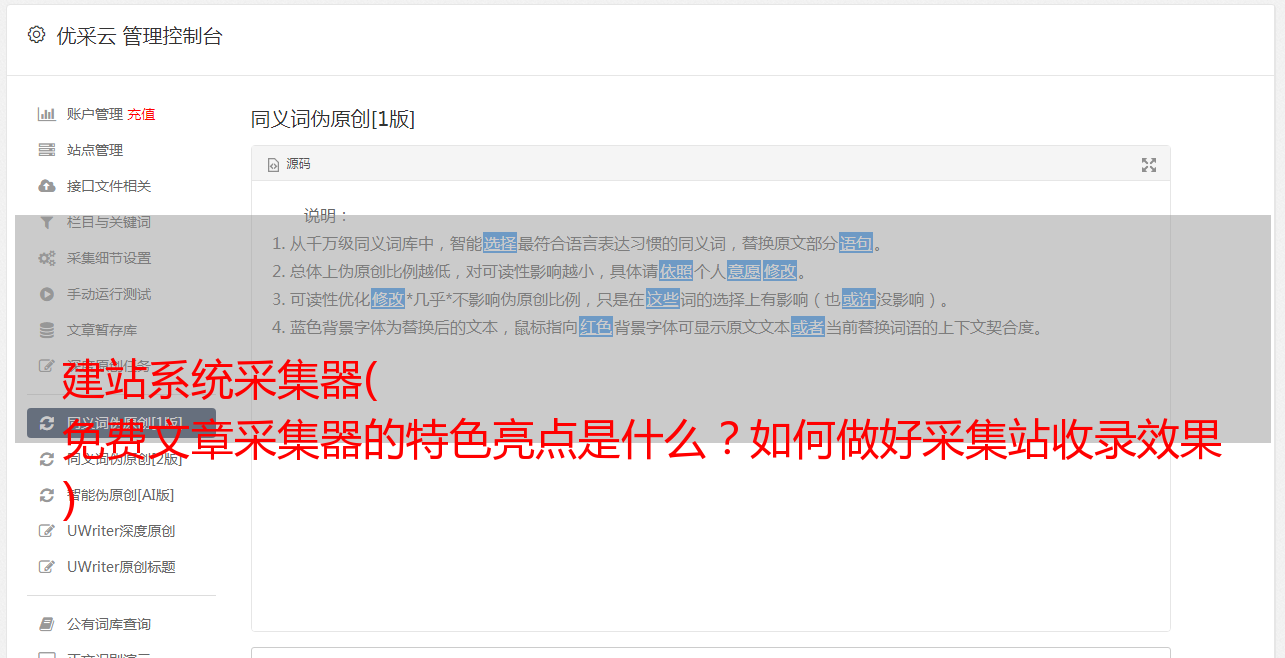The height and width of the screenshot is (658, 1285).
Task: Click the gears icon for 采集细节设置
Action: [46, 258]
